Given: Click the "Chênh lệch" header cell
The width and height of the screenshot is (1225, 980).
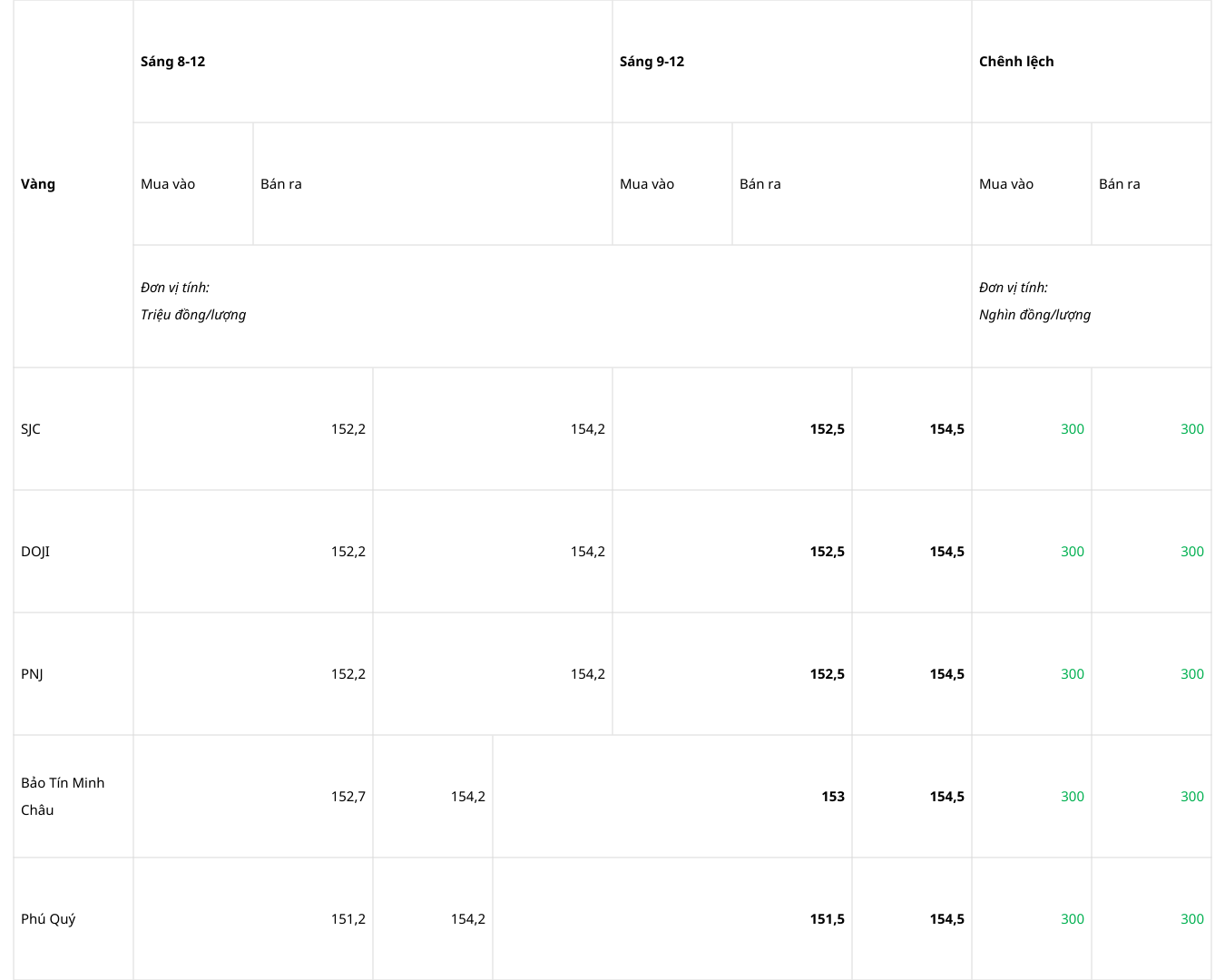Looking at the screenshot, I should (1016, 62).
